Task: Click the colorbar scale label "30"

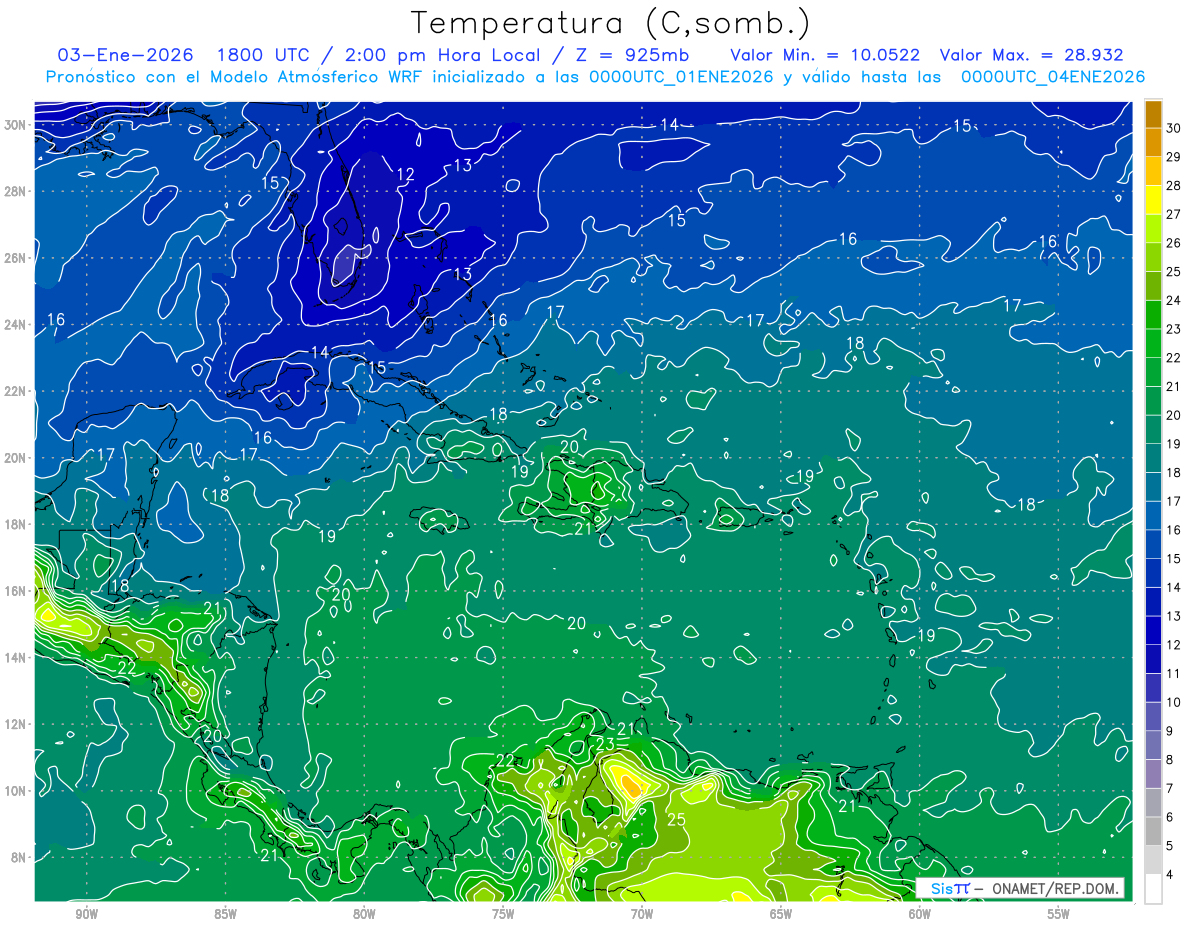Action: point(1174,127)
